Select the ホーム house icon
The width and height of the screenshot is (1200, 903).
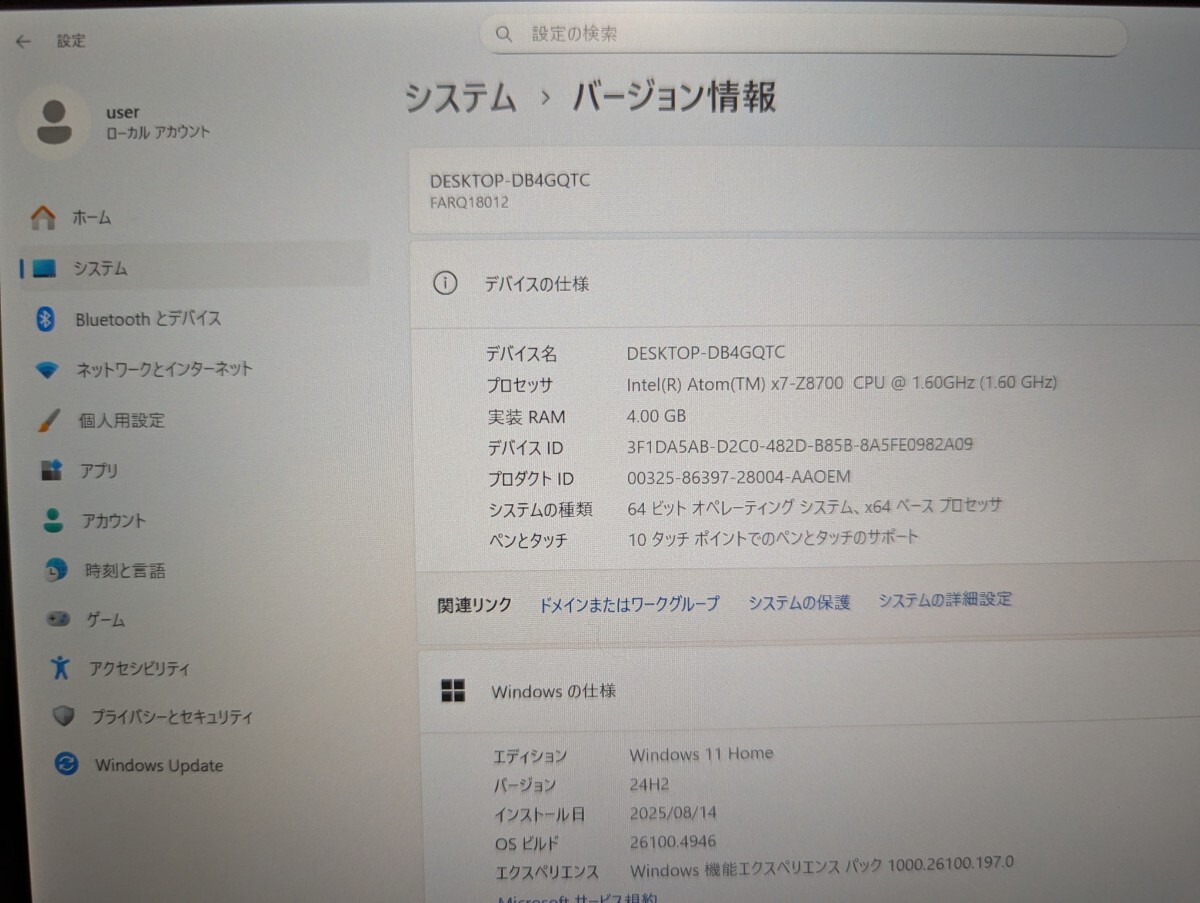[43, 217]
